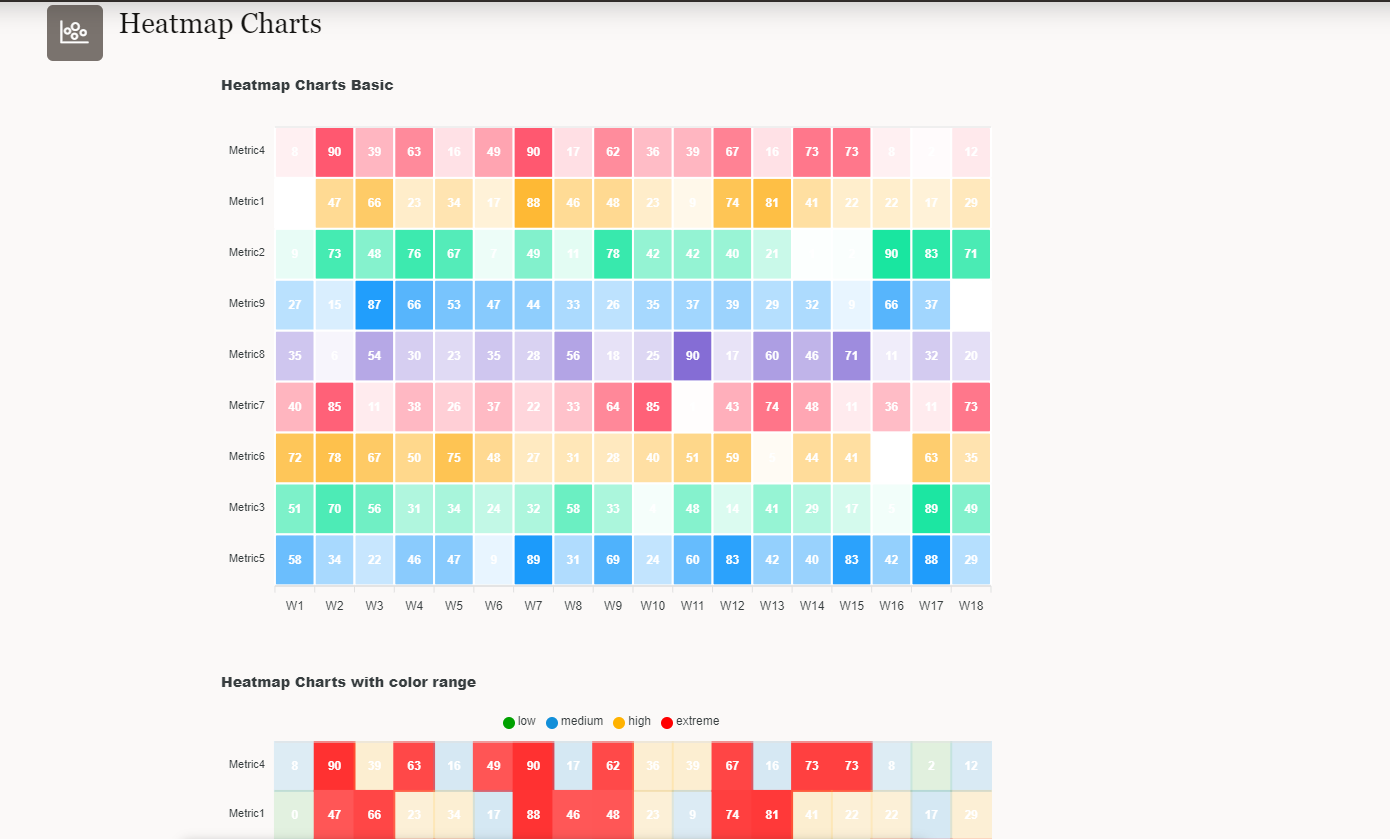Toggle the 'extreme' legend item
1390x839 pixels.
(700, 721)
